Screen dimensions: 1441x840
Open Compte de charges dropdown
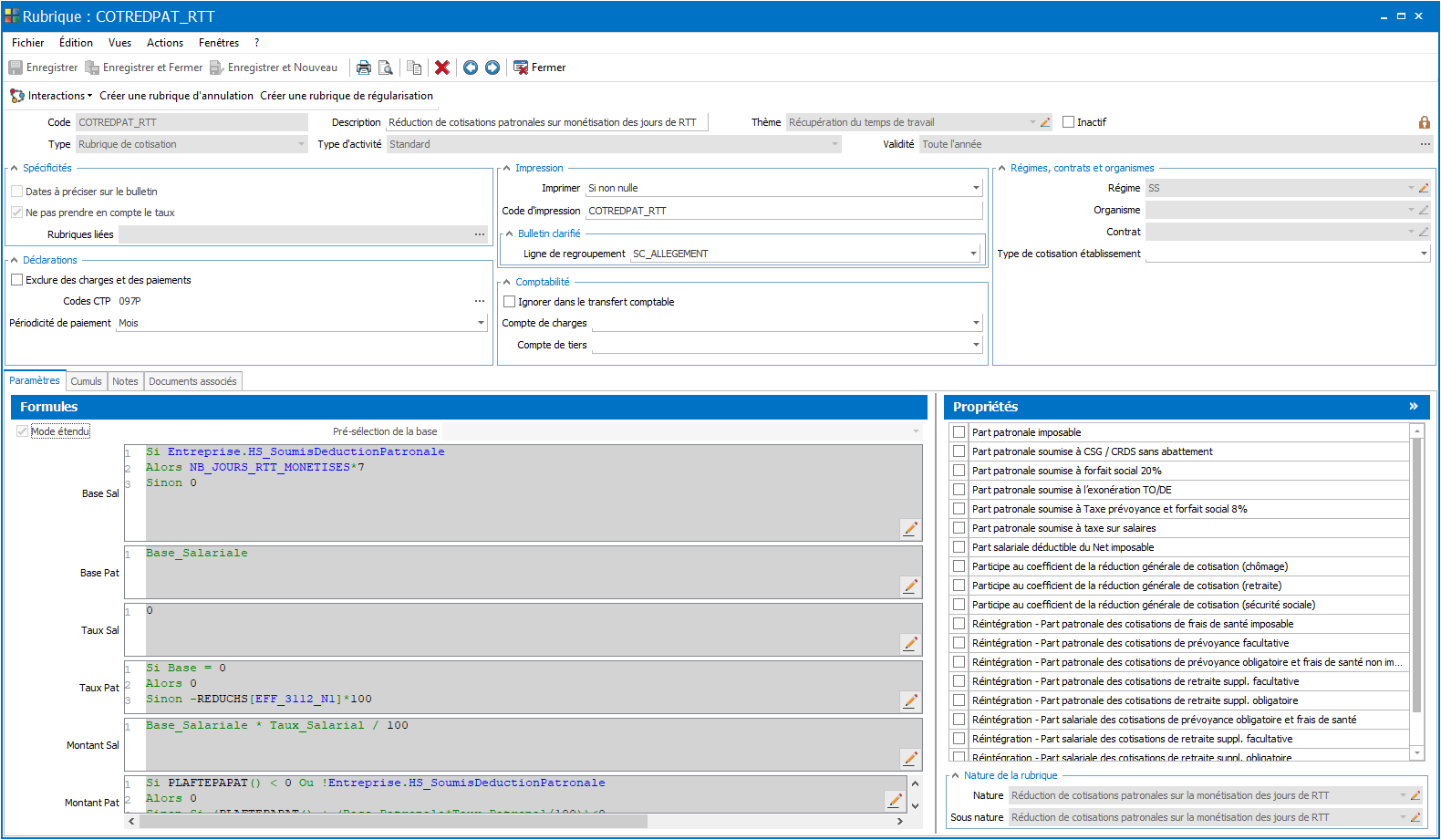coord(976,323)
